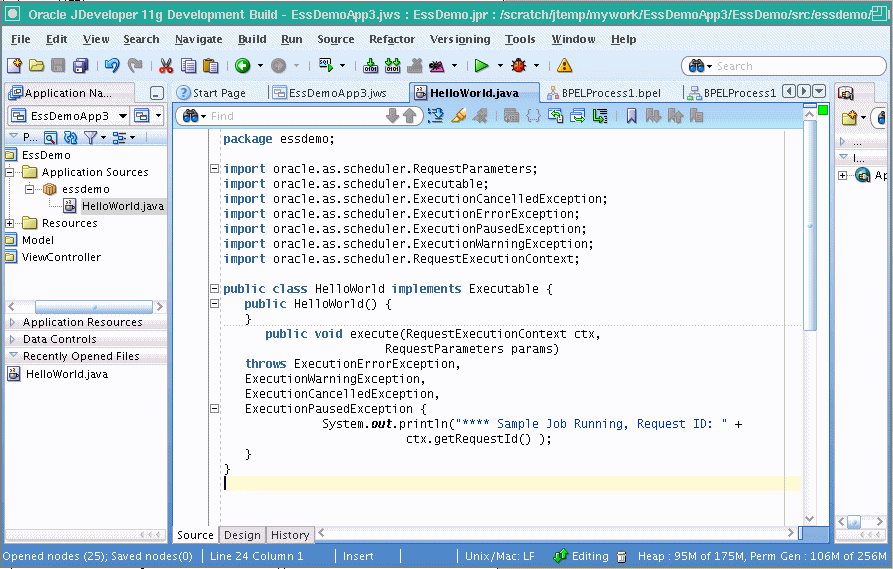
Task: Expand the Data Controls panel
Action: [12, 339]
